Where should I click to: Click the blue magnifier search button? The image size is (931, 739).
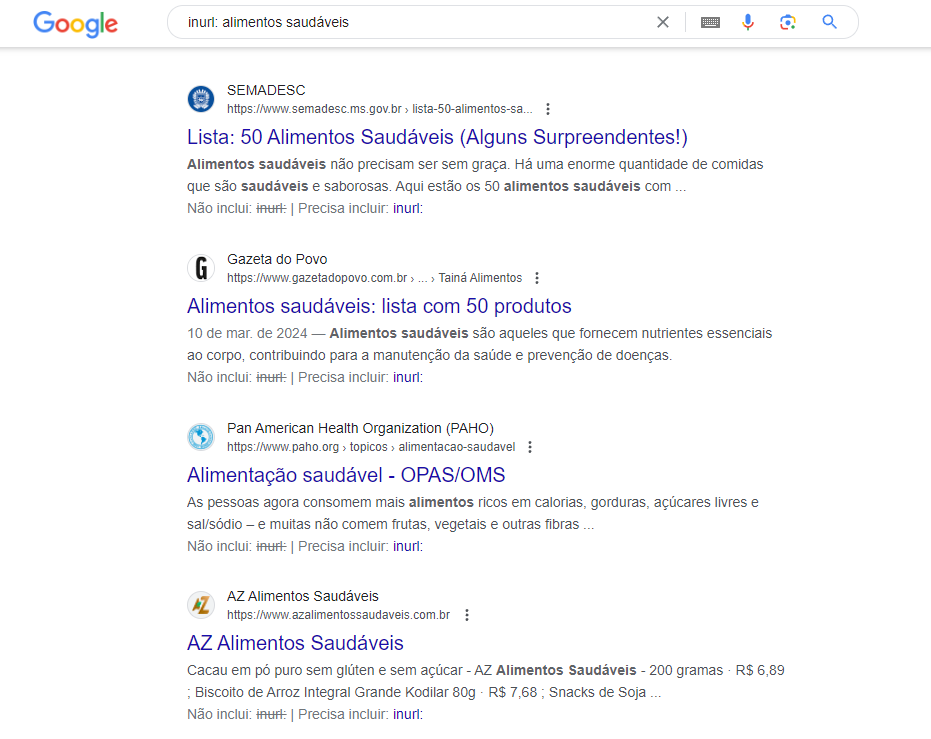[829, 23]
